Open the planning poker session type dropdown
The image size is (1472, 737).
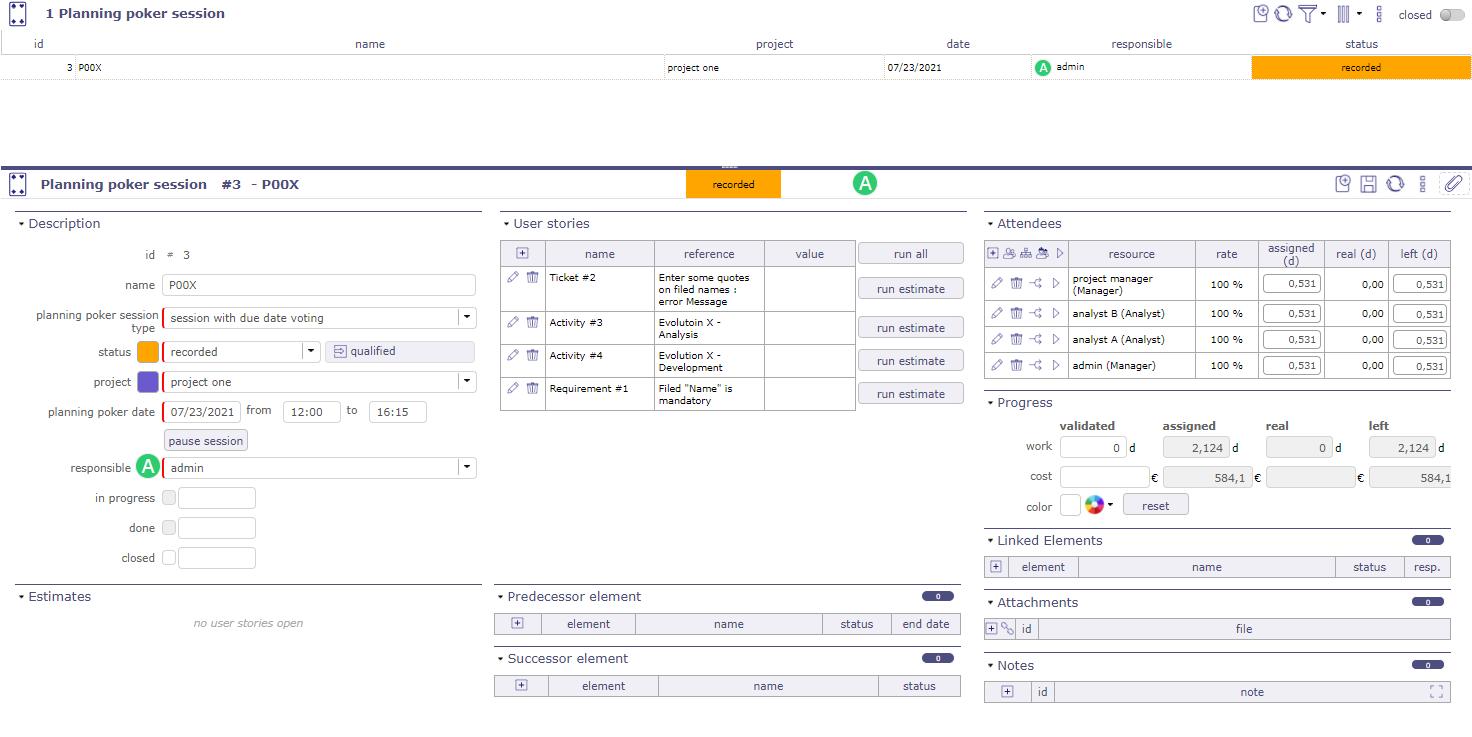(466, 318)
